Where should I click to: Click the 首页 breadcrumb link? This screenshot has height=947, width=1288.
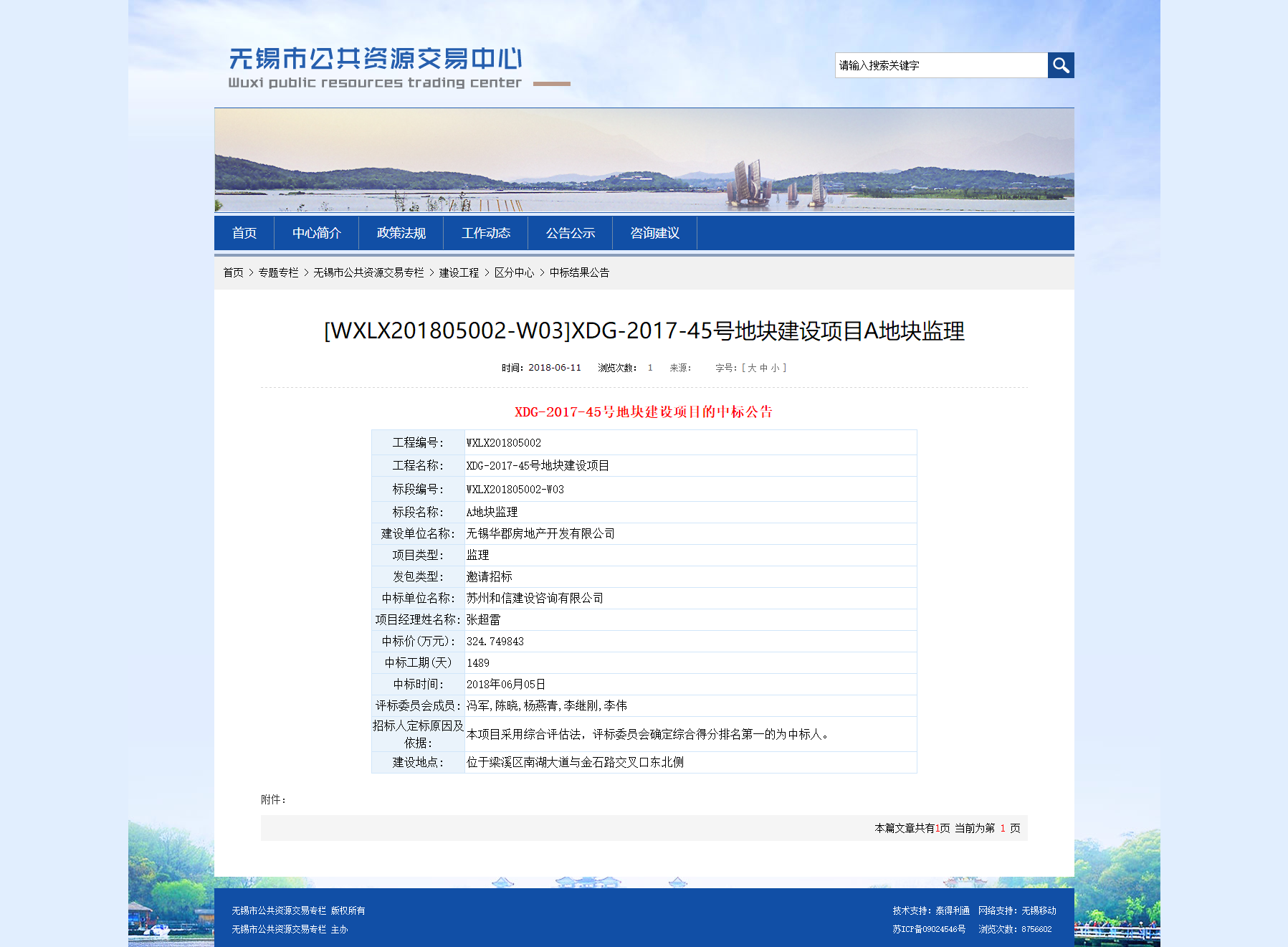pos(233,272)
